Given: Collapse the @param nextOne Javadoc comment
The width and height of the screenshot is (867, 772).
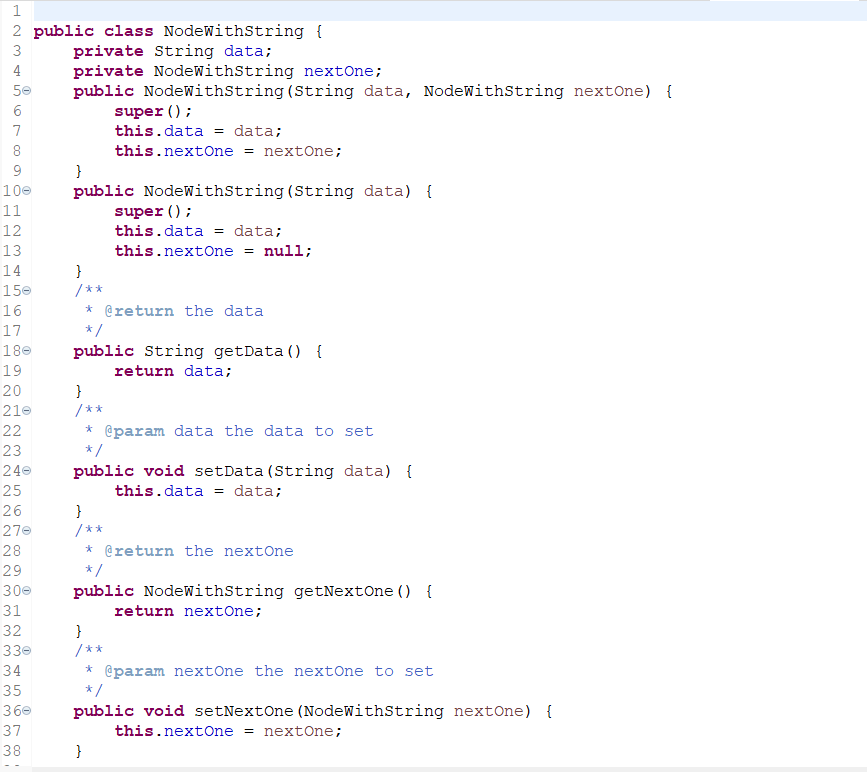Looking at the screenshot, I should tap(26, 650).
